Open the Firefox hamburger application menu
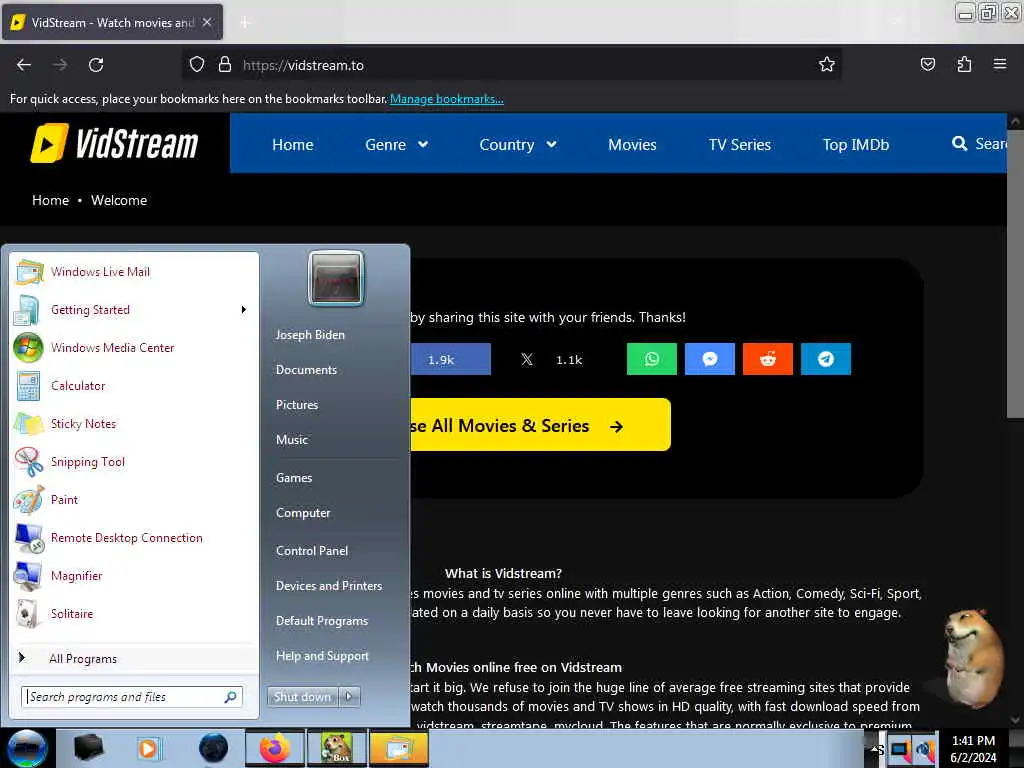This screenshot has width=1024, height=768. [x=999, y=64]
